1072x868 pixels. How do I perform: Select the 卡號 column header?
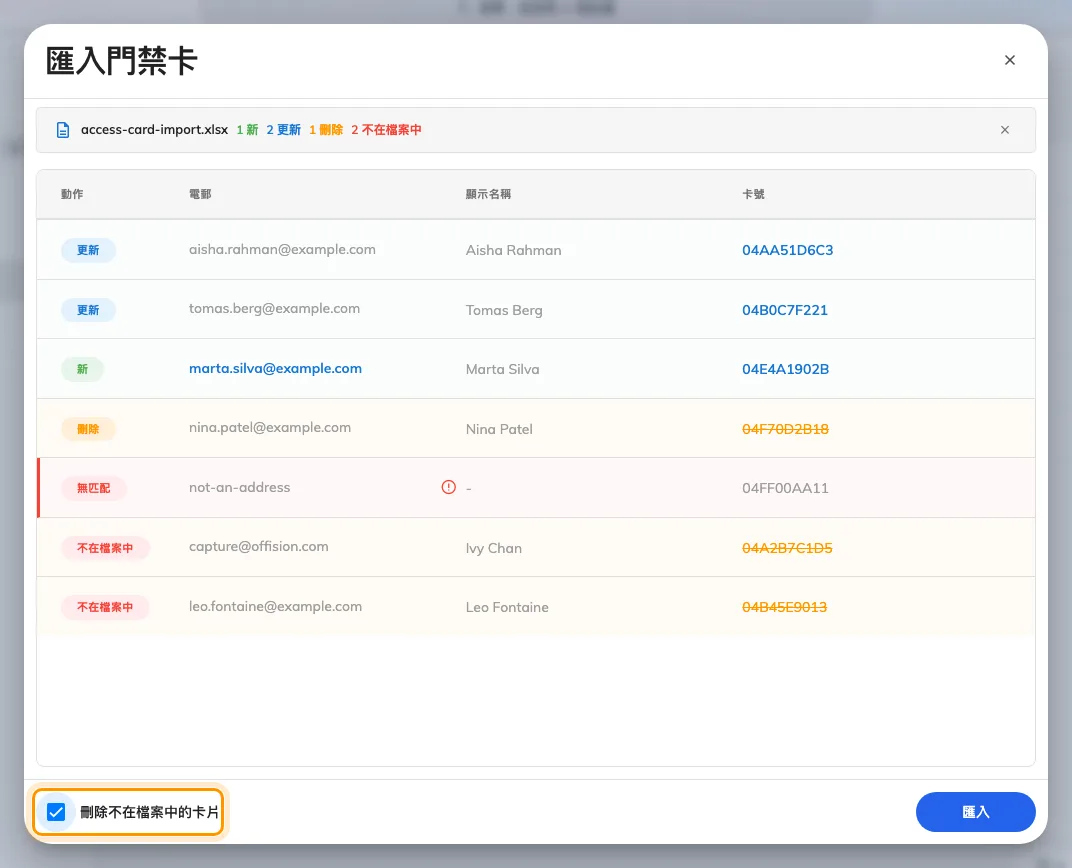(x=753, y=194)
